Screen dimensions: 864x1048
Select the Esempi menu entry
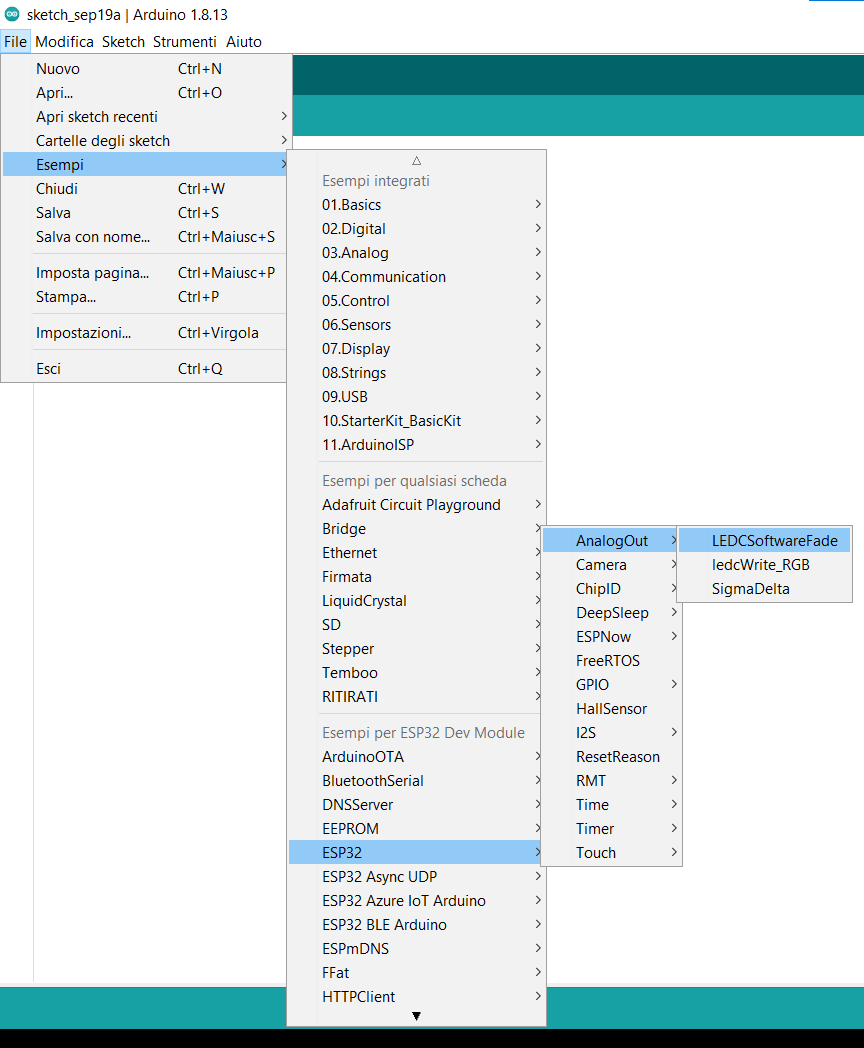(146, 165)
